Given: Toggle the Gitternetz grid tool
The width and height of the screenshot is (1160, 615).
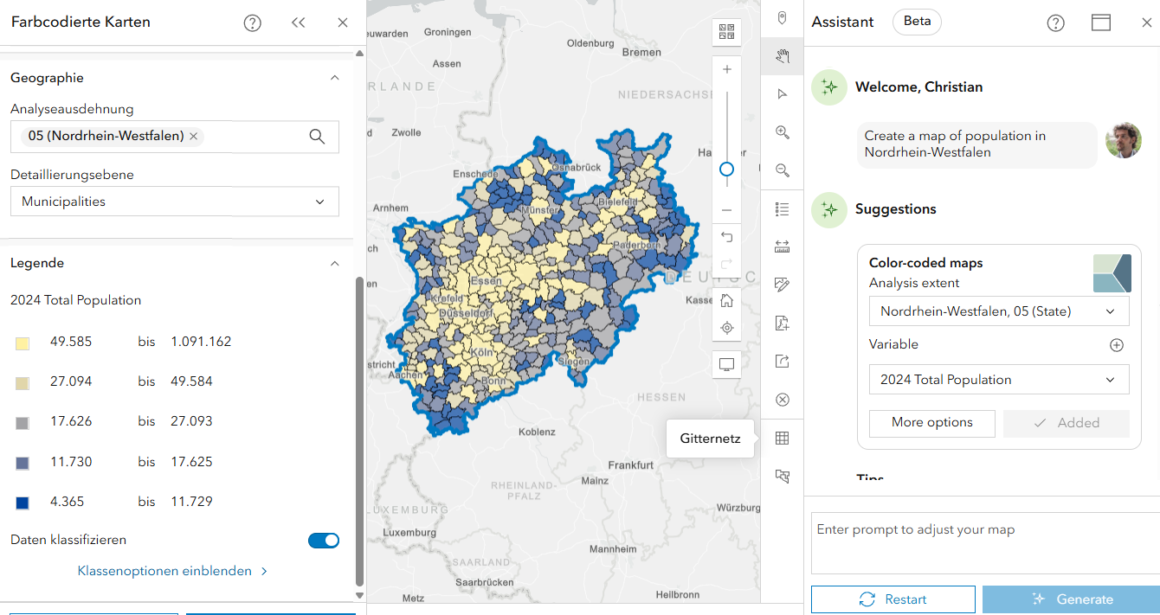Looking at the screenshot, I should coord(782,438).
